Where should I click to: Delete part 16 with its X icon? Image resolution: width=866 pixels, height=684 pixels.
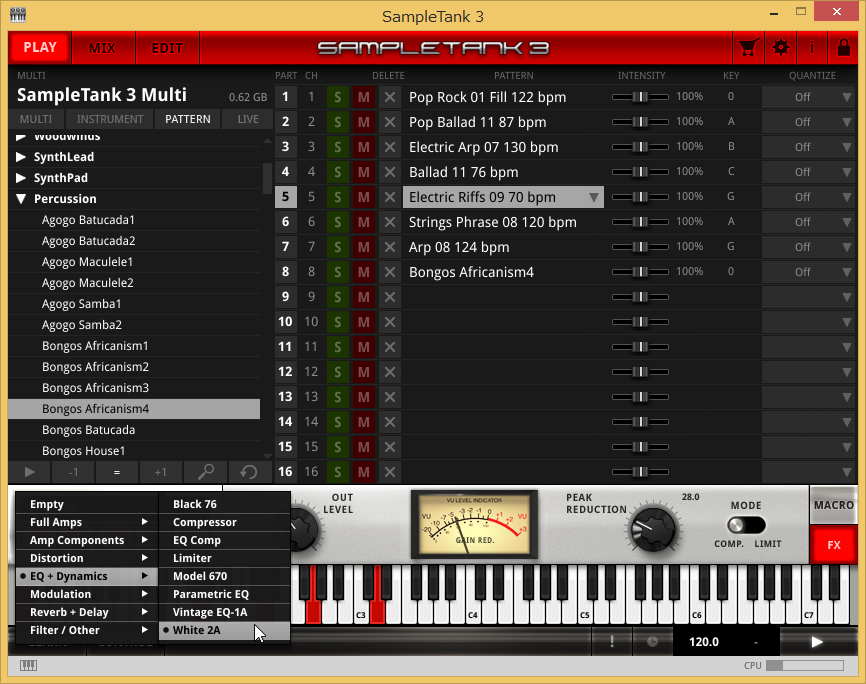click(x=390, y=472)
